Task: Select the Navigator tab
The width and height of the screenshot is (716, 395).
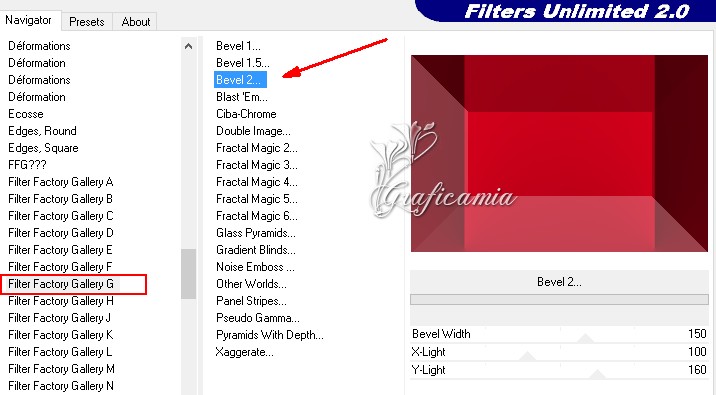Action: [28, 20]
